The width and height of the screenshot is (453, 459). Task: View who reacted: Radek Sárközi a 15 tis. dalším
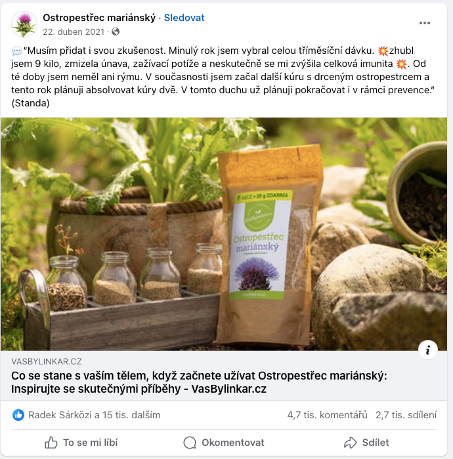click(x=94, y=415)
